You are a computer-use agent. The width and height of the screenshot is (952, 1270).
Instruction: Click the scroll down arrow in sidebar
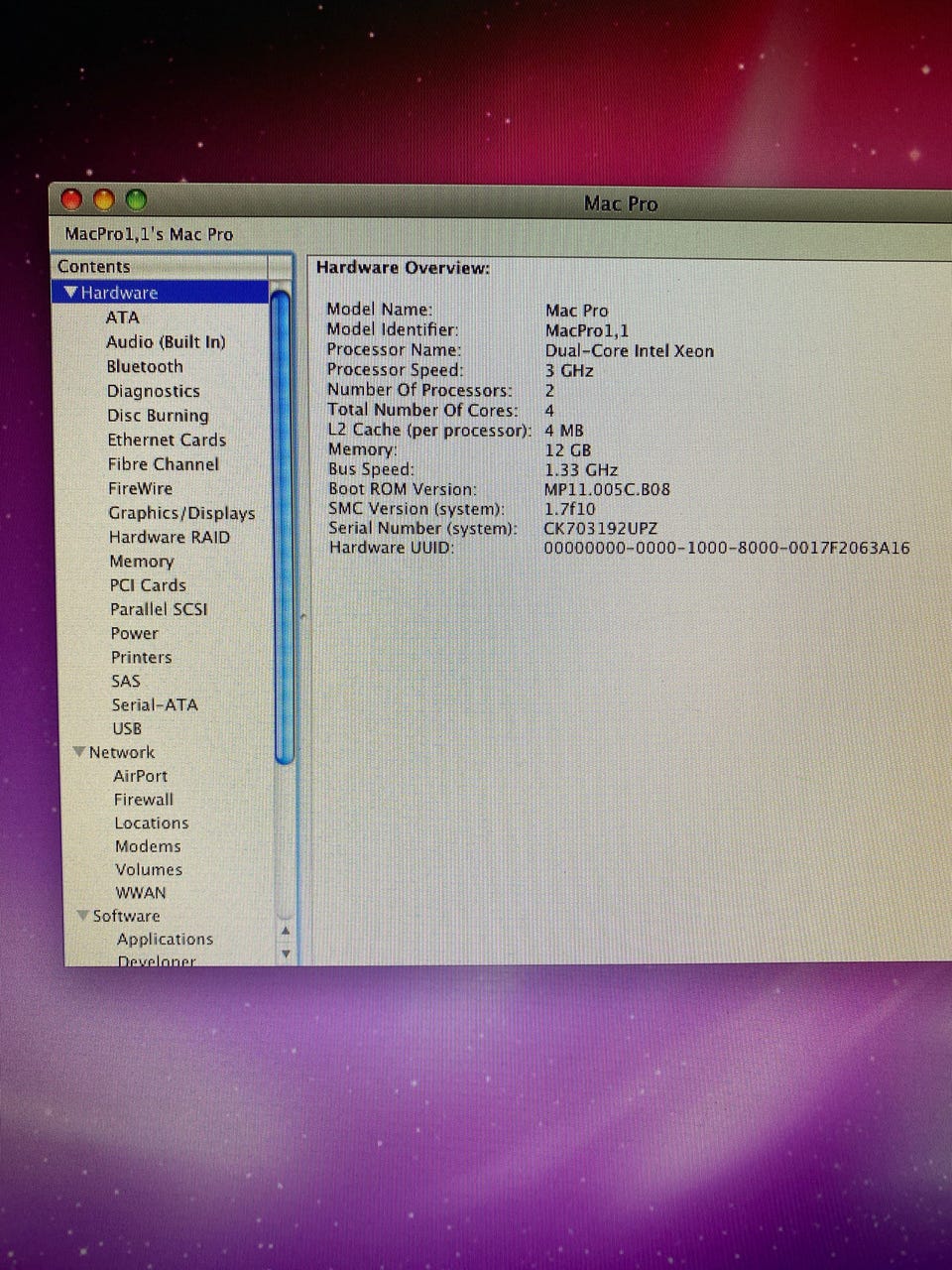click(286, 953)
